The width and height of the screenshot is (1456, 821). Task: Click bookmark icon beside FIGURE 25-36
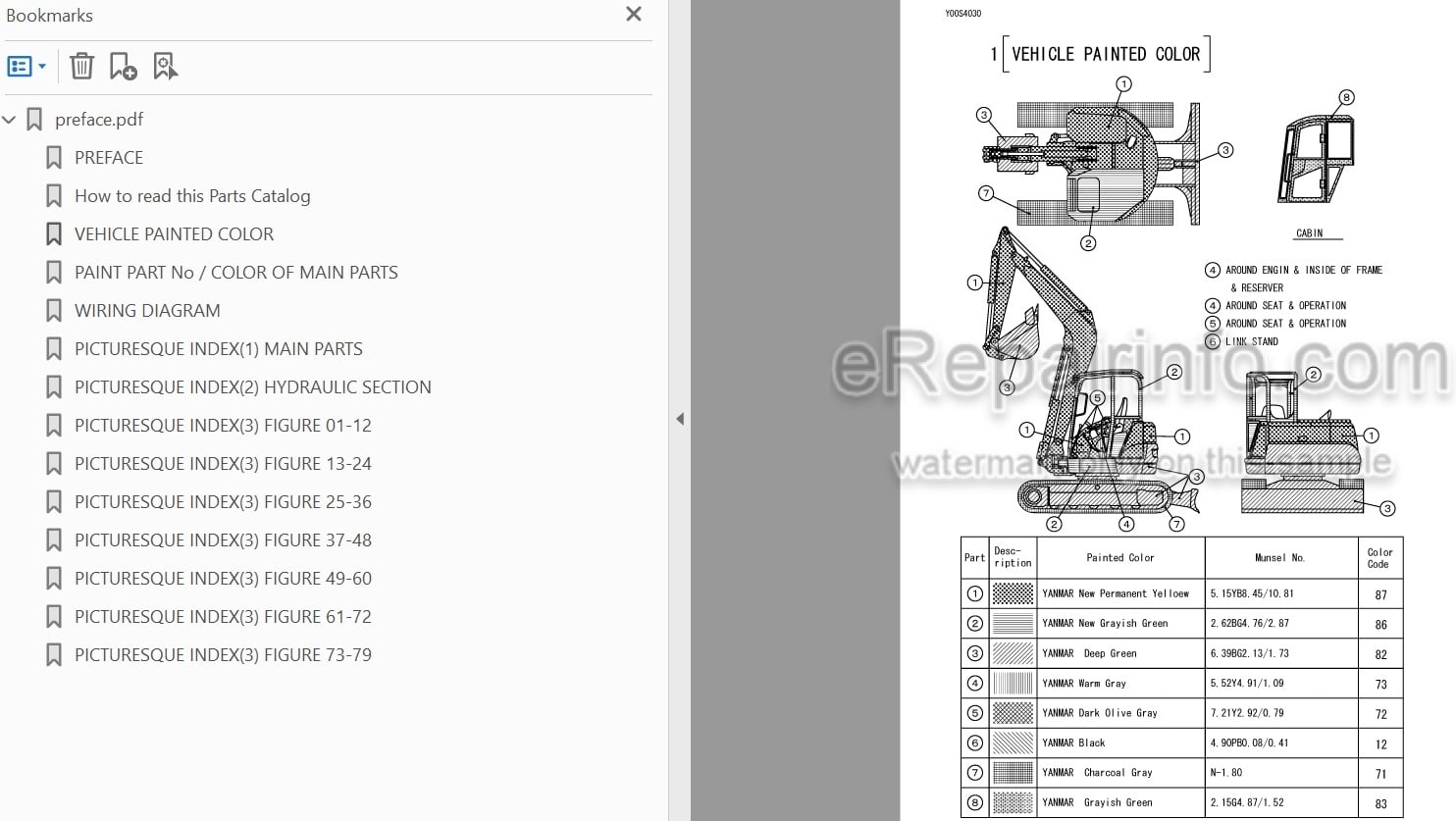(54, 502)
